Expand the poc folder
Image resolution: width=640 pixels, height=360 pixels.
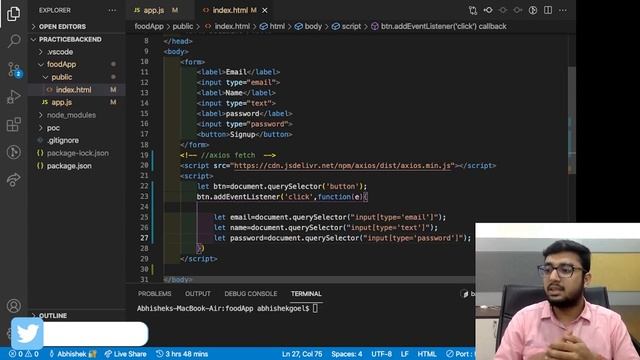point(53,128)
